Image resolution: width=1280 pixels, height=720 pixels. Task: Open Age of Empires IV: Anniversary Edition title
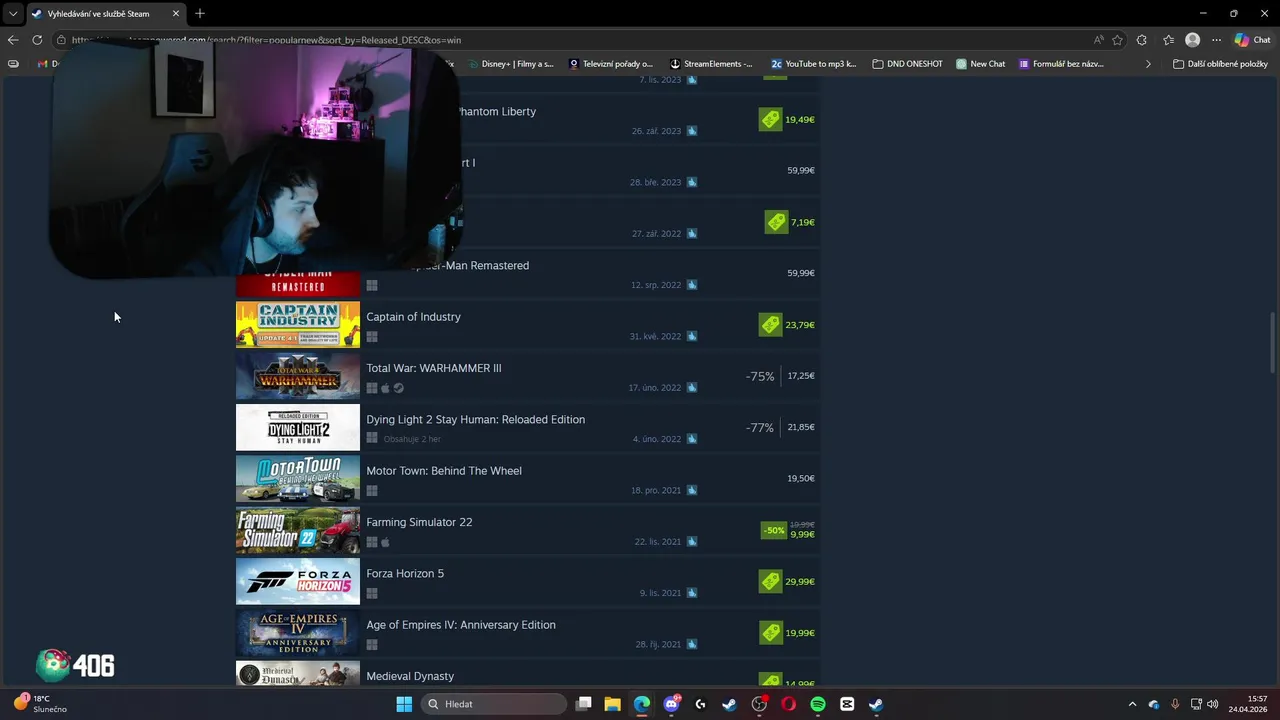tap(461, 625)
